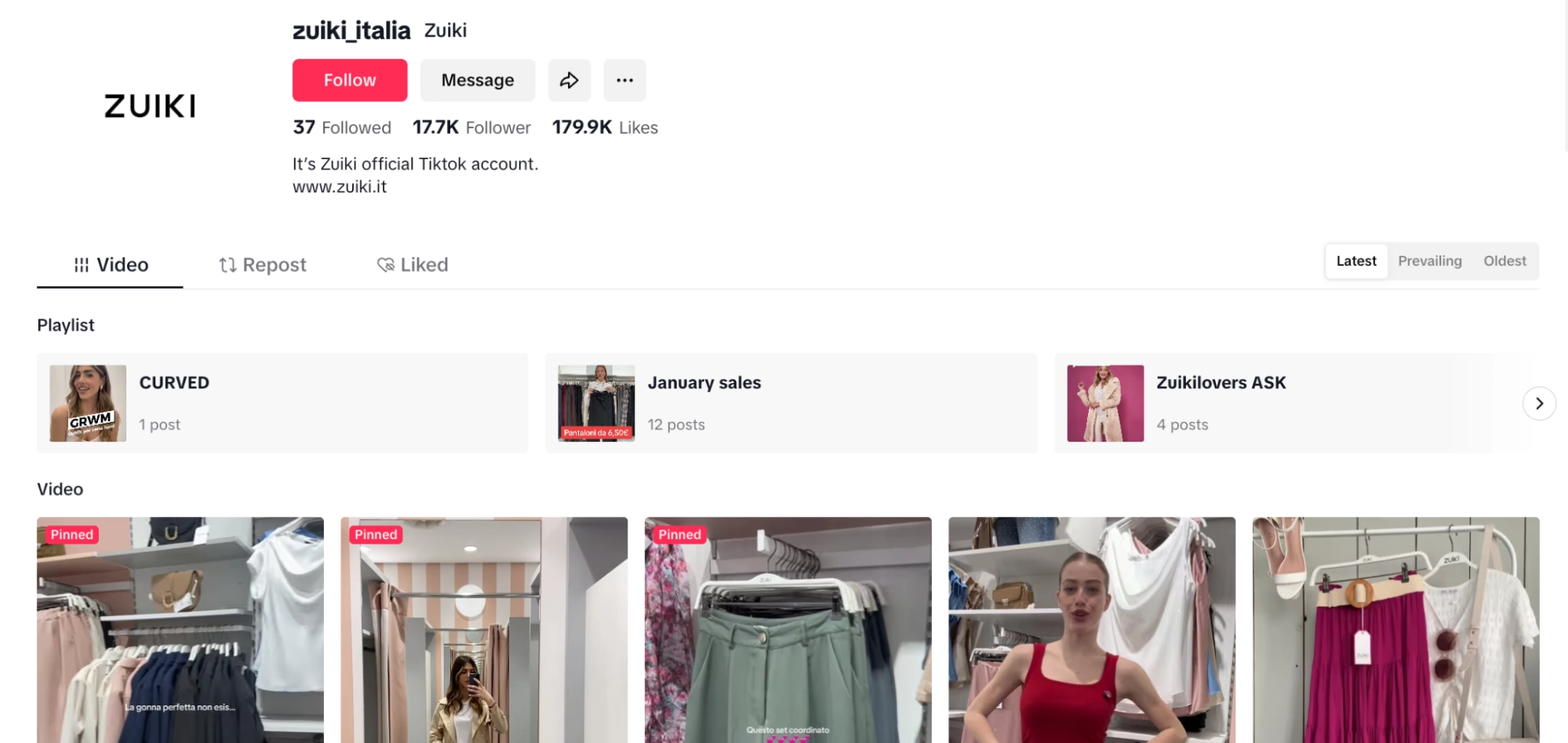Message the zuiki_italia account
Screen dimensions: 1568x743
(478, 80)
